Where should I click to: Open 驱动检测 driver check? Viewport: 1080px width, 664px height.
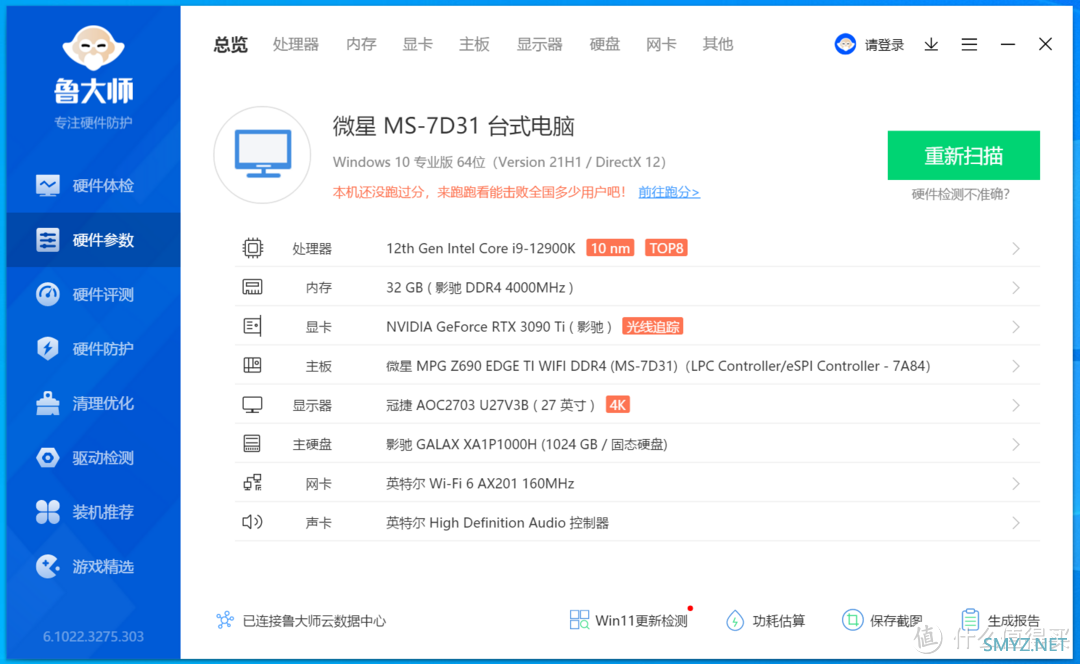point(94,457)
